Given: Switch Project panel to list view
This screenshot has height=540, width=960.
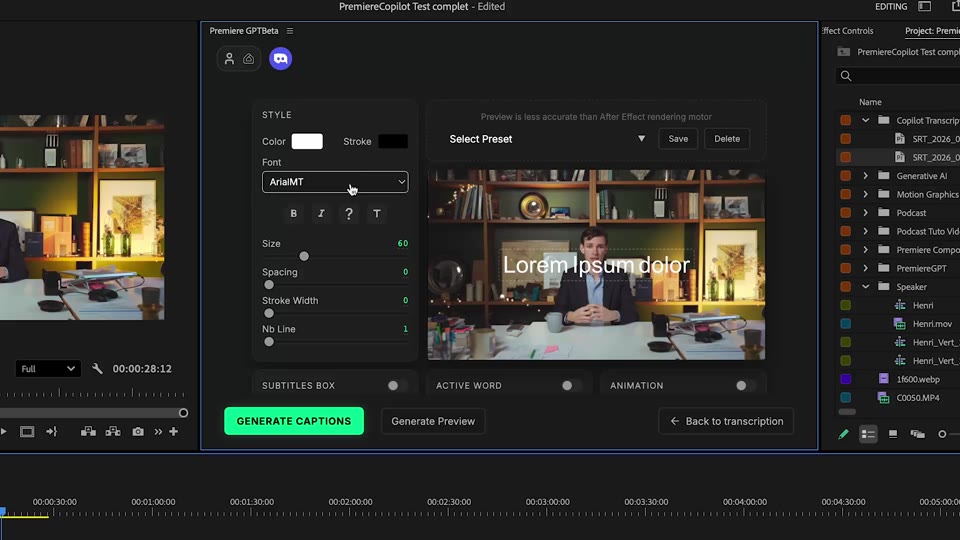Looking at the screenshot, I should pyautogui.click(x=868, y=434).
